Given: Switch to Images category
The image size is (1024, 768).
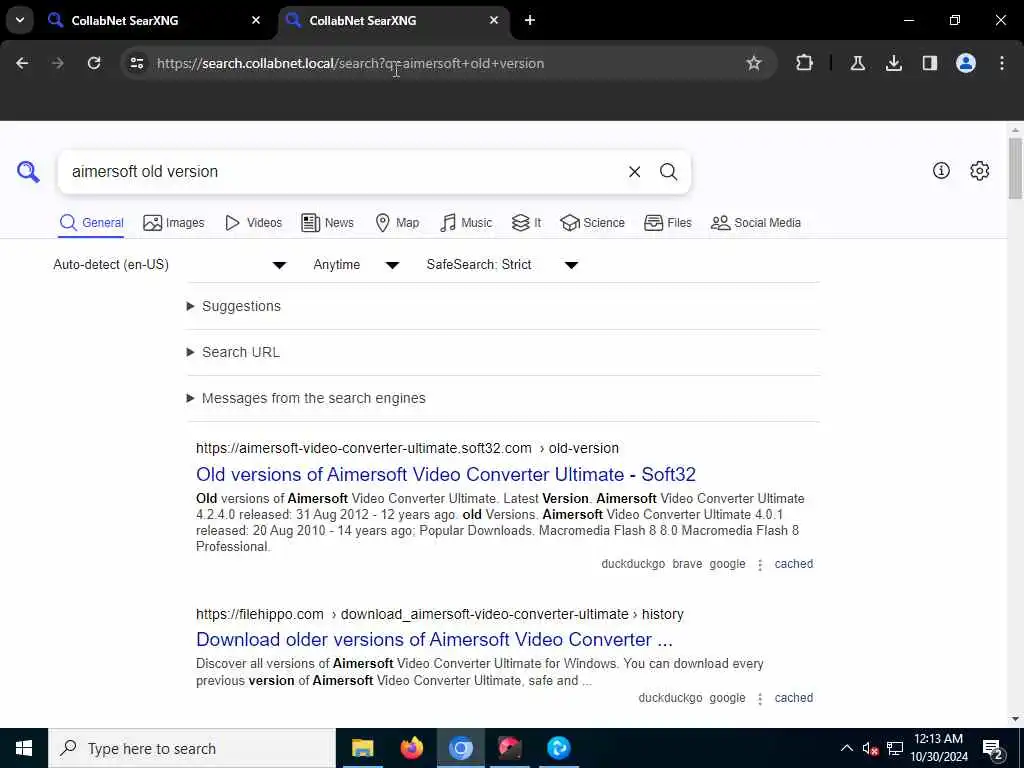Looking at the screenshot, I should [174, 223].
